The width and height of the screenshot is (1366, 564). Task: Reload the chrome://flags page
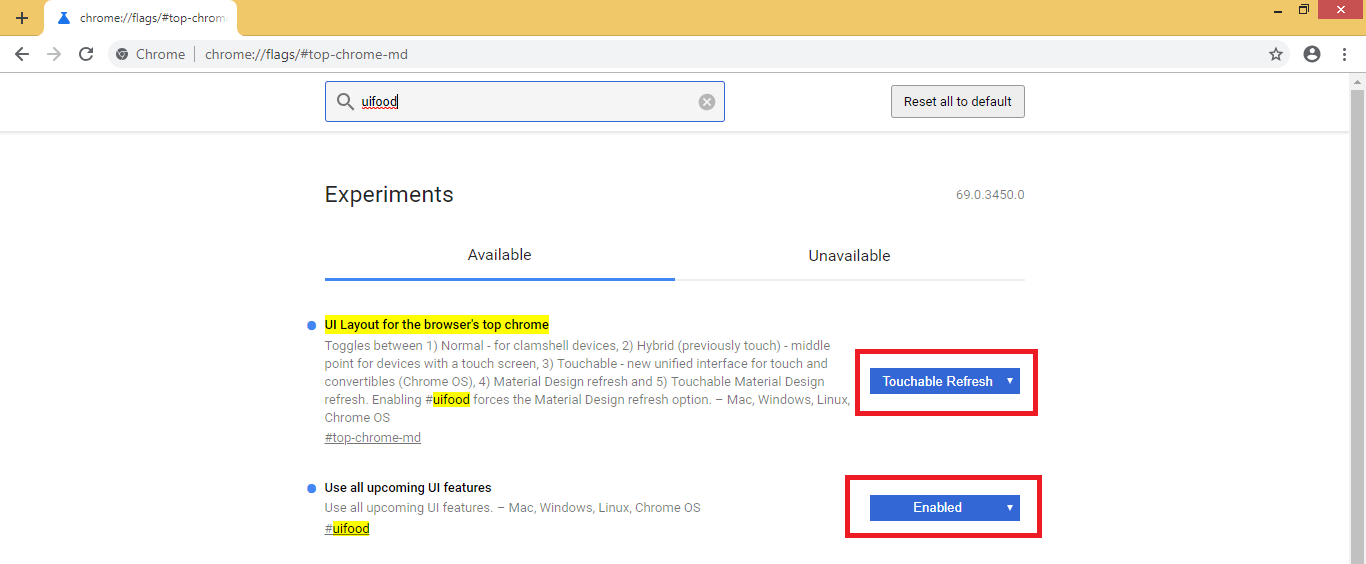pyautogui.click(x=86, y=54)
